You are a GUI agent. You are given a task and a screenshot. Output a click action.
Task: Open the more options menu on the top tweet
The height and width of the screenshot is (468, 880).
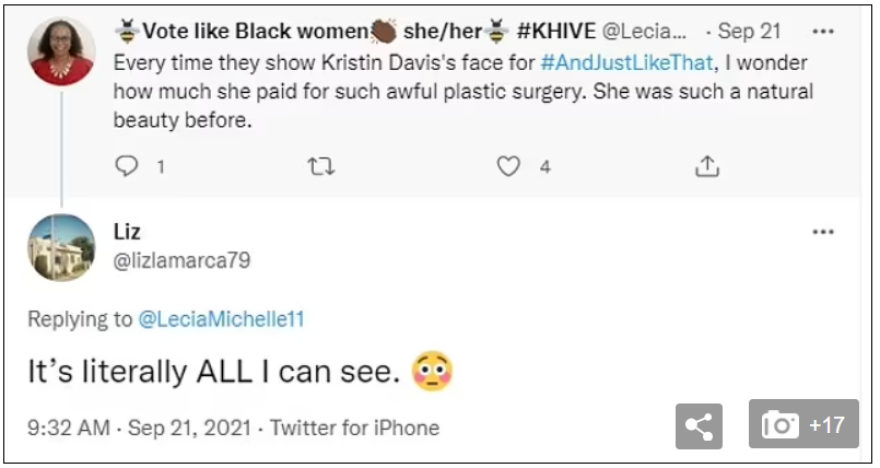click(823, 31)
